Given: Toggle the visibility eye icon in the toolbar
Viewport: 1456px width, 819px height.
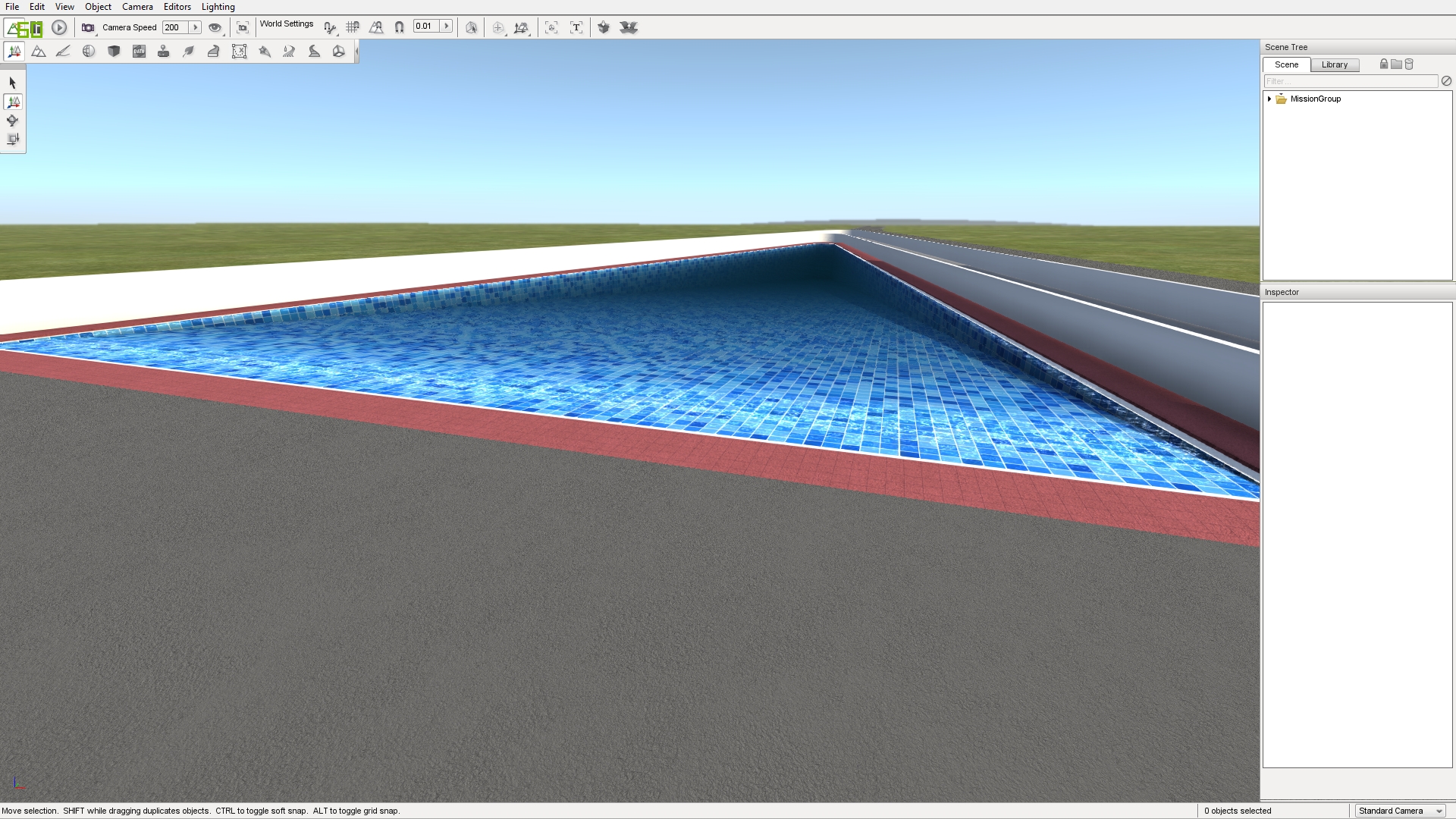Looking at the screenshot, I should 215,28.
